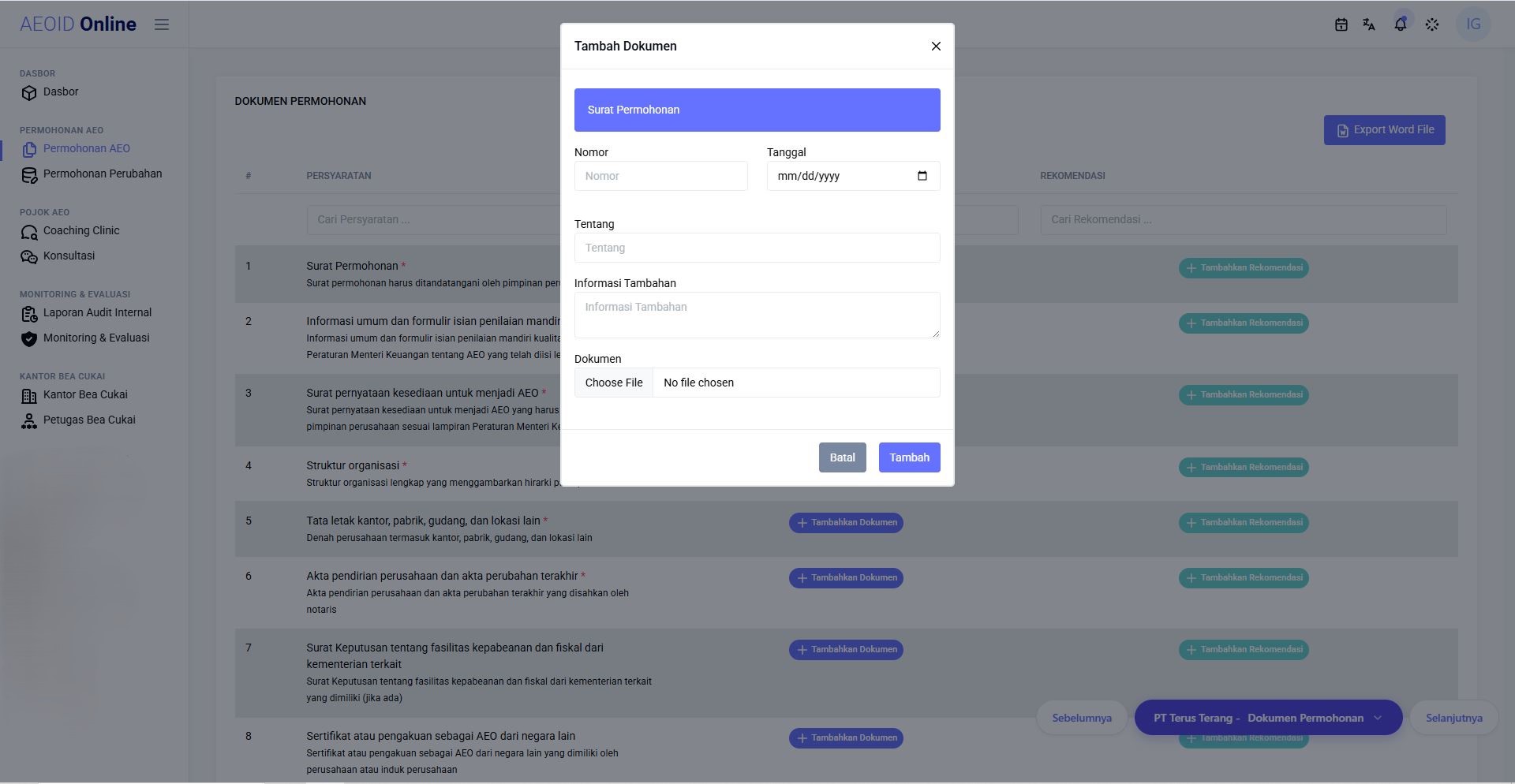The image size is (1515, 784).
Task: Toggle the hamburger sidebar menu
Action: tap(162, 24)
